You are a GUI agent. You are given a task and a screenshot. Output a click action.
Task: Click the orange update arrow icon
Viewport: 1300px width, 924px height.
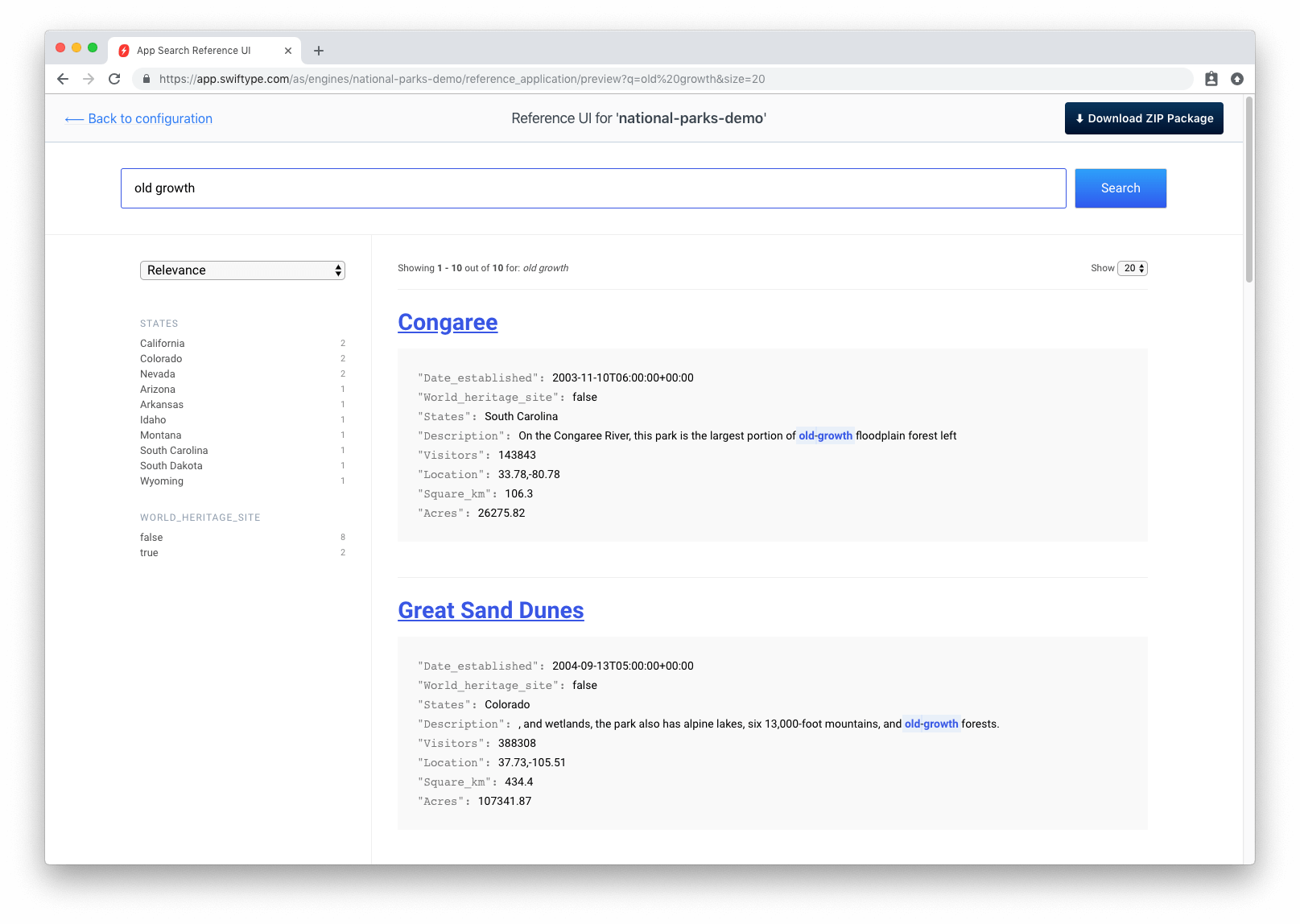pyautogui.click(x=1237, y=79)
